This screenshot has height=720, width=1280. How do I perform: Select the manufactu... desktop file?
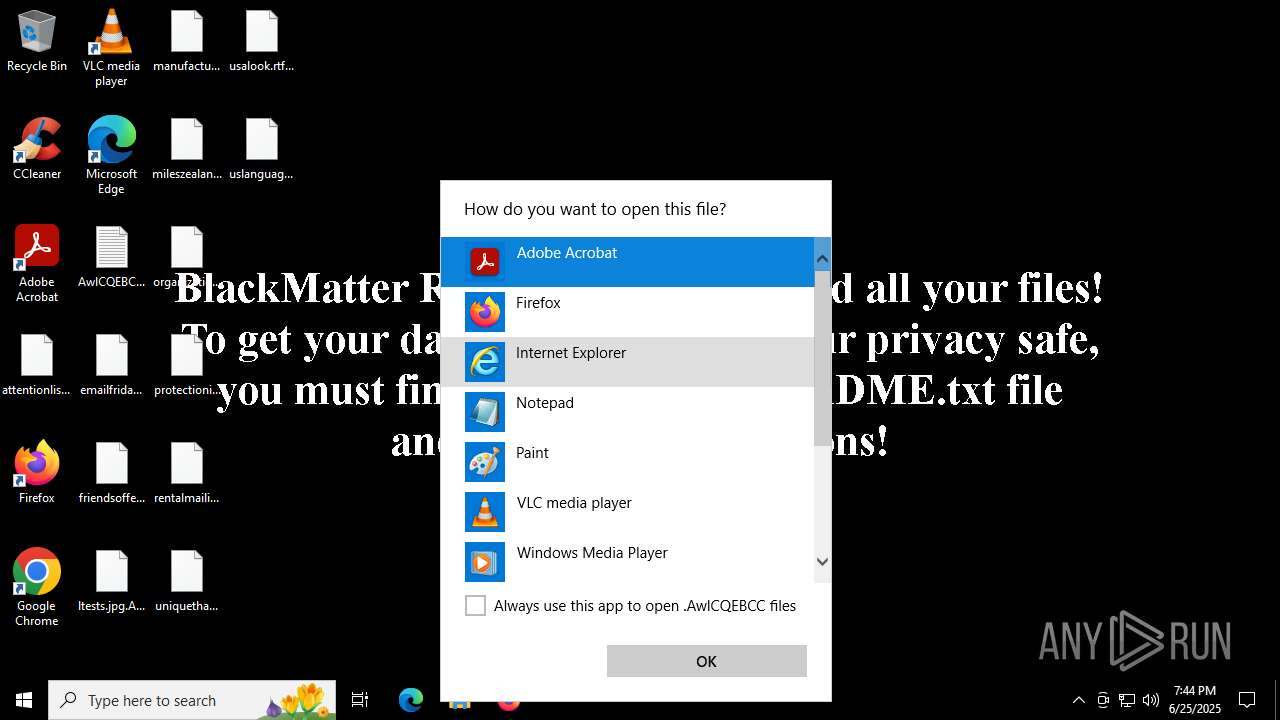[186, 42]
